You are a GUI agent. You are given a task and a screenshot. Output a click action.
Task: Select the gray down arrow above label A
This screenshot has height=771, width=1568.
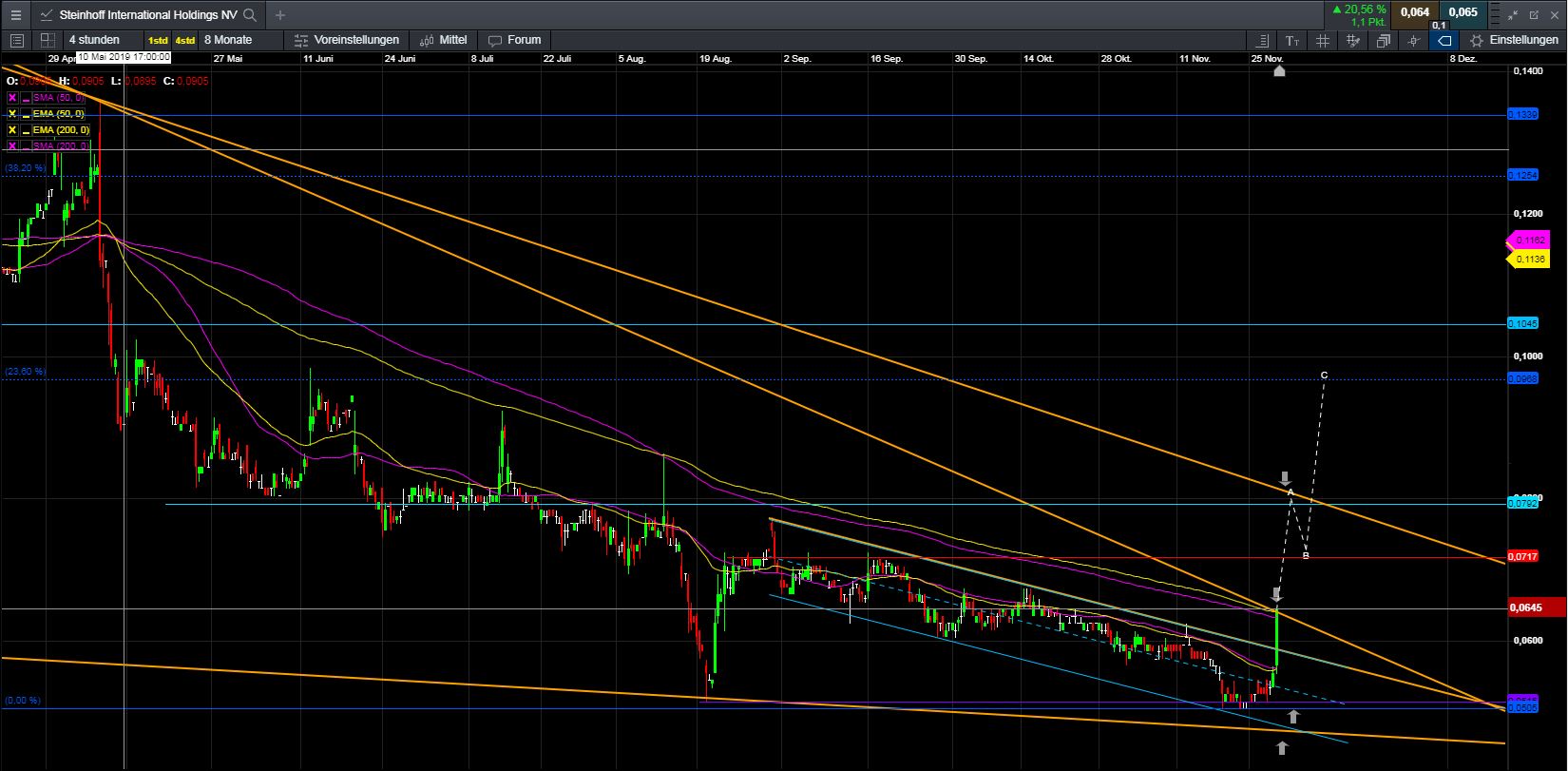[x=1285, y=477]
